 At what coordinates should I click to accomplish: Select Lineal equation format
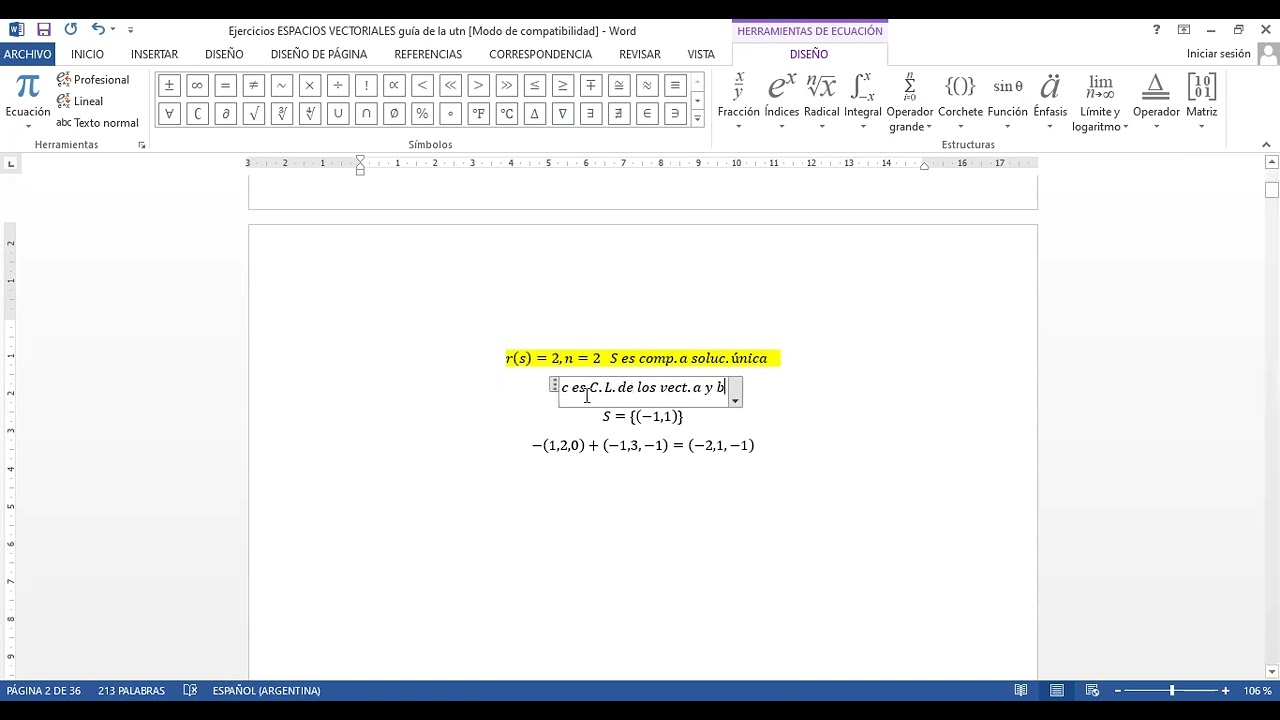click(80, 101)
